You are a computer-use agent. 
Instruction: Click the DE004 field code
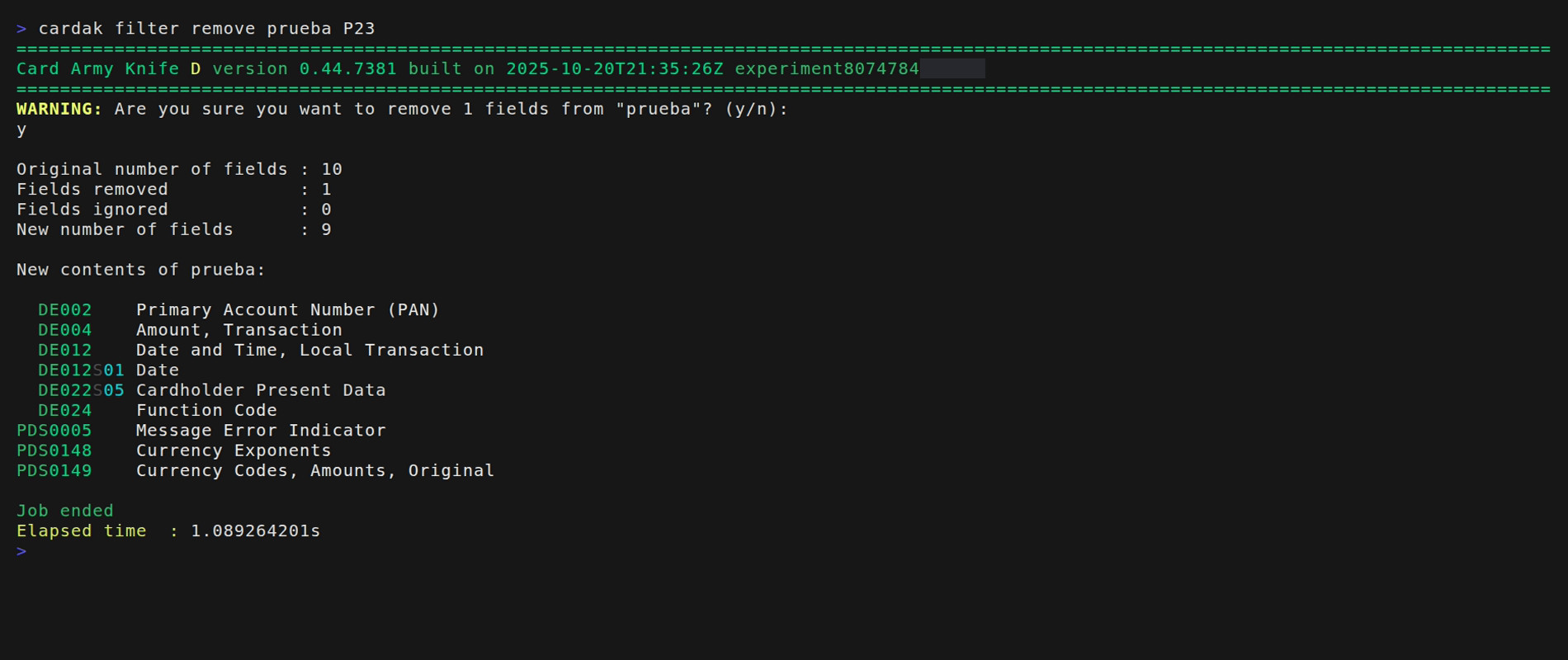click(x=64, y=330)
